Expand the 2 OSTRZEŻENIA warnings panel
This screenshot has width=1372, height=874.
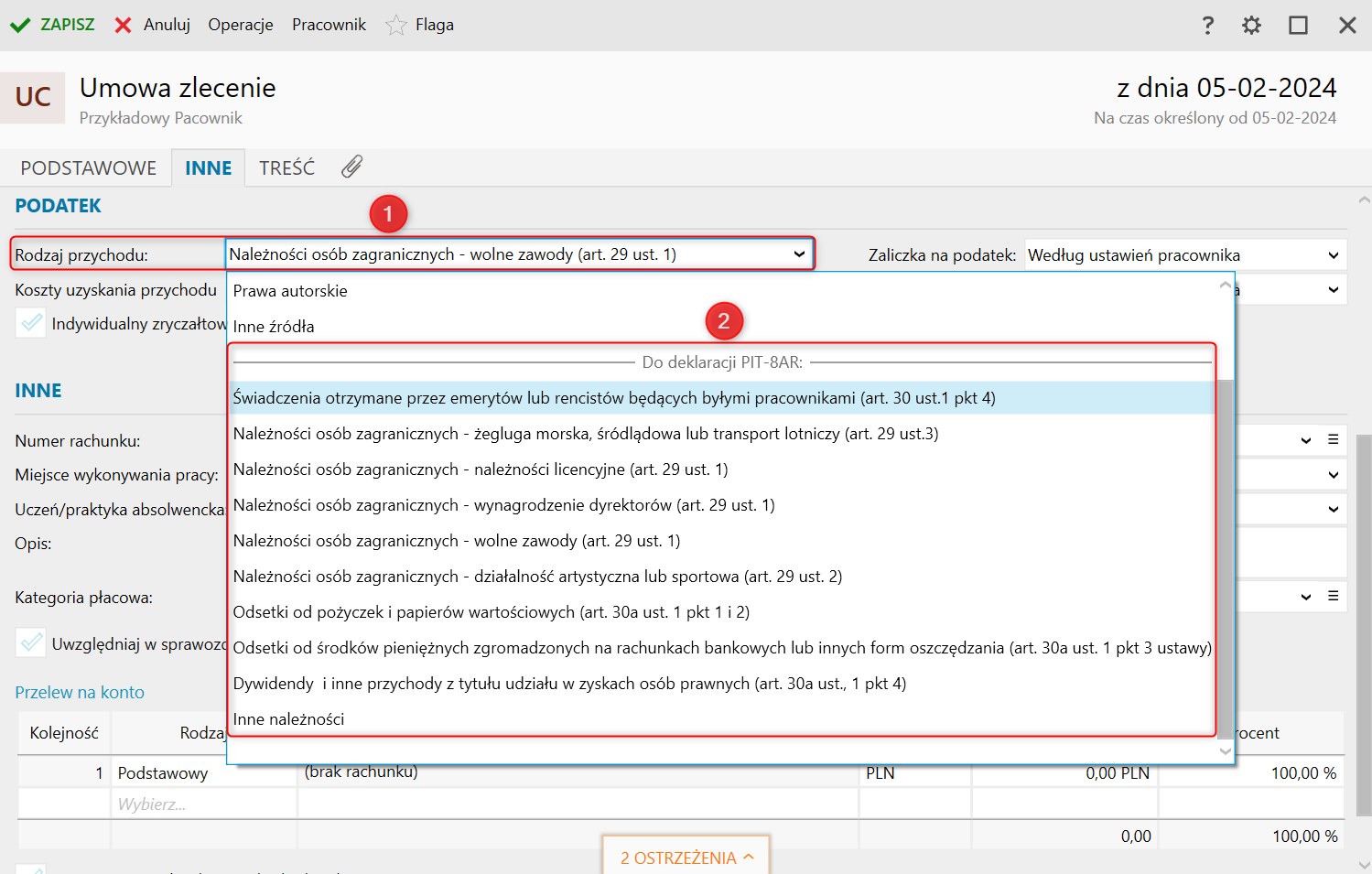(686, 858)
